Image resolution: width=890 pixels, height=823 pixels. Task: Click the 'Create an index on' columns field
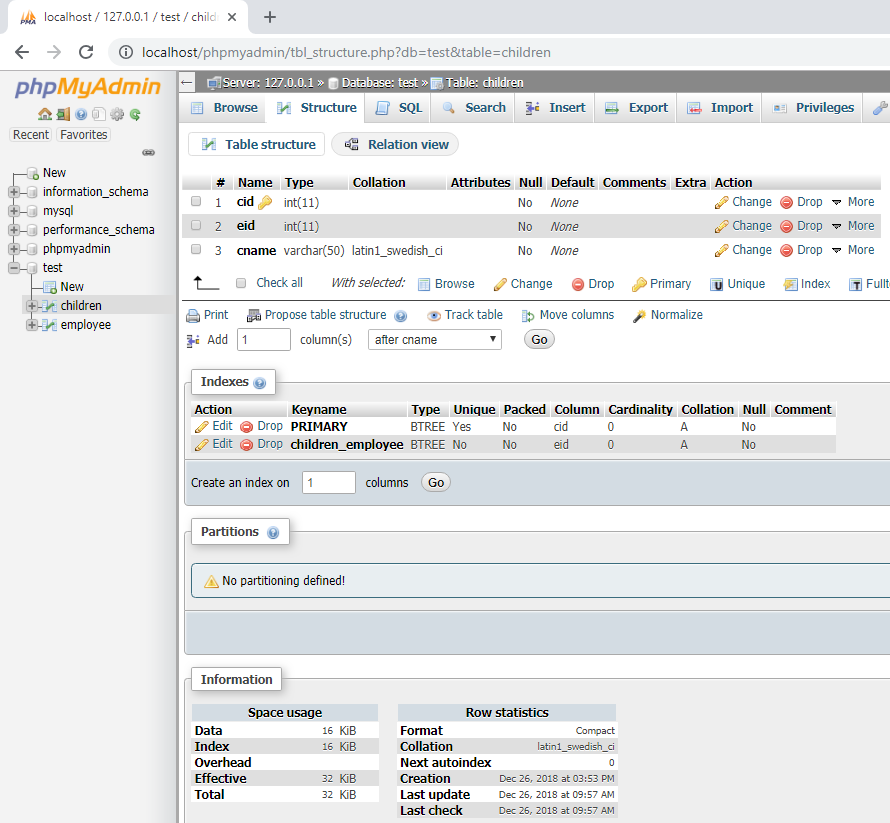(328, 483)
